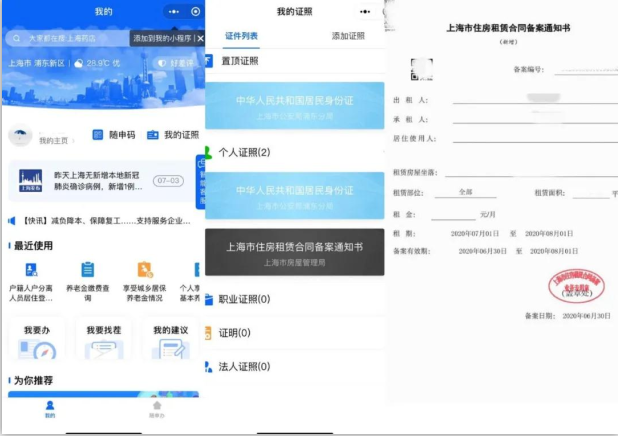The width and height of the screenshot is (618, 436).
Task: Tap the 随申办 home icon in bottom bar
Action: (156, 406)
